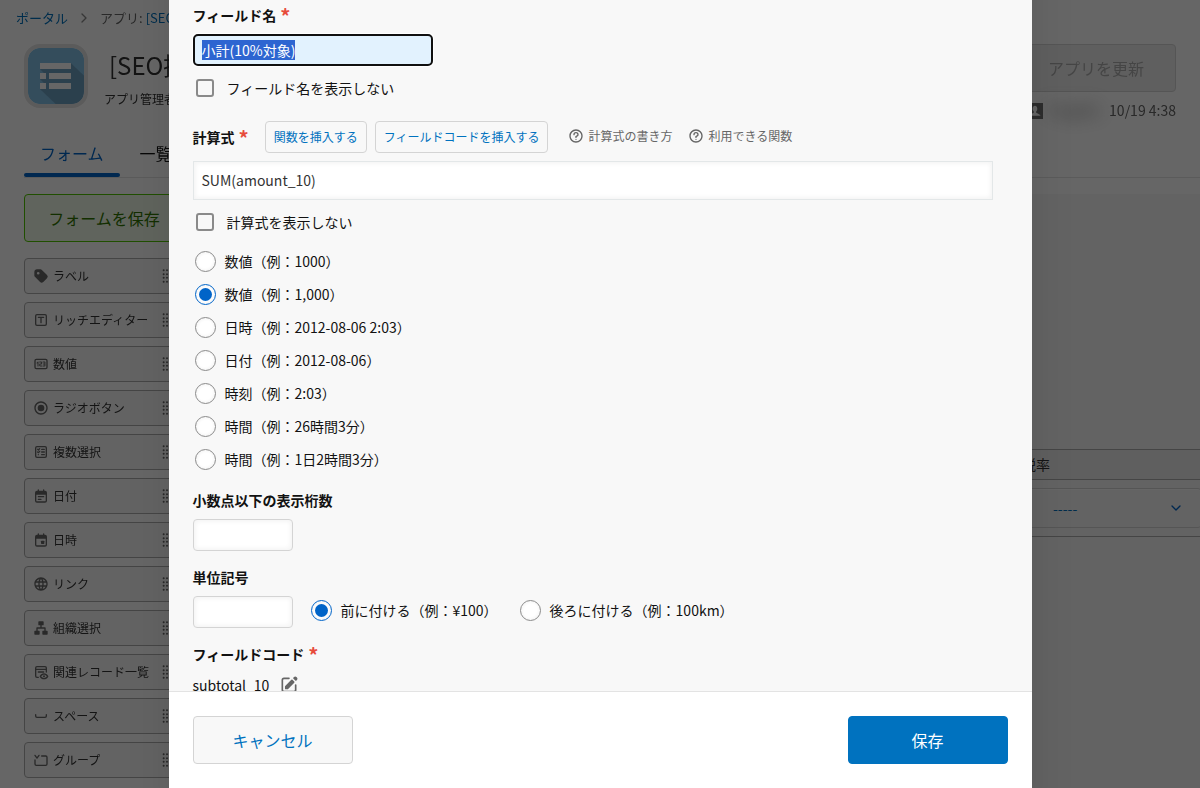1200x788 pixels.
Task: Click the ラジオボタン field palette icon
Action: [41, 408]
